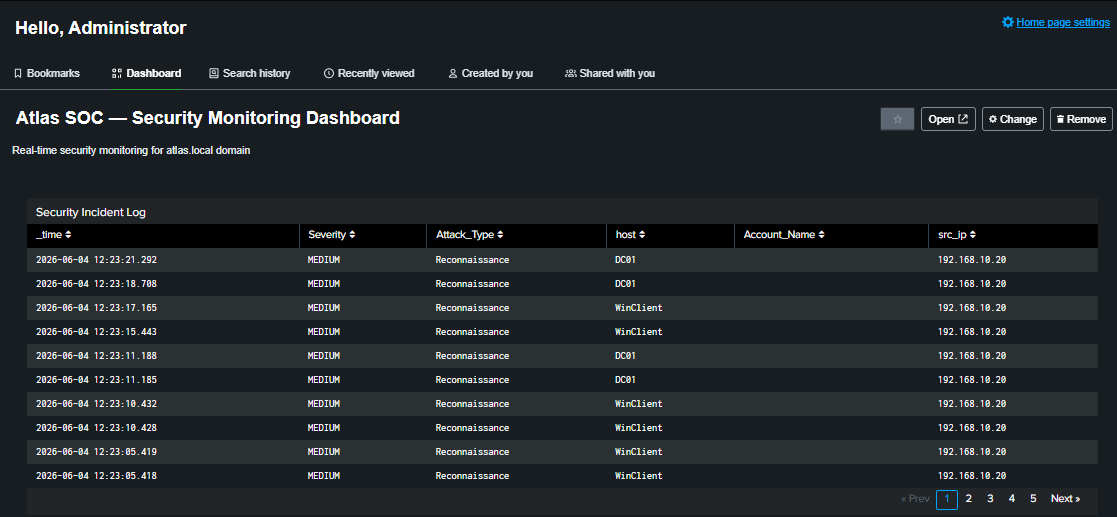Go to page 3 of results
1117x517 pixels.
[990, 498]
